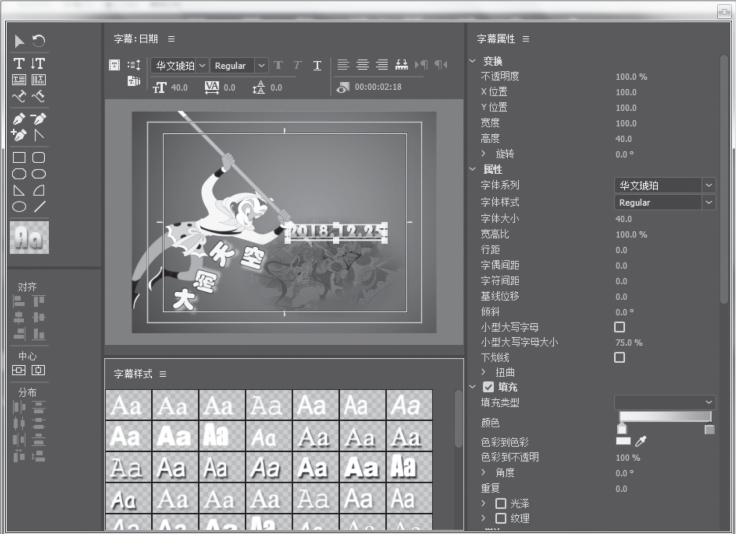Enable the 小型大写字母 checkbox
Viewport: 736px width, 534px height.
tap(620, 327)
